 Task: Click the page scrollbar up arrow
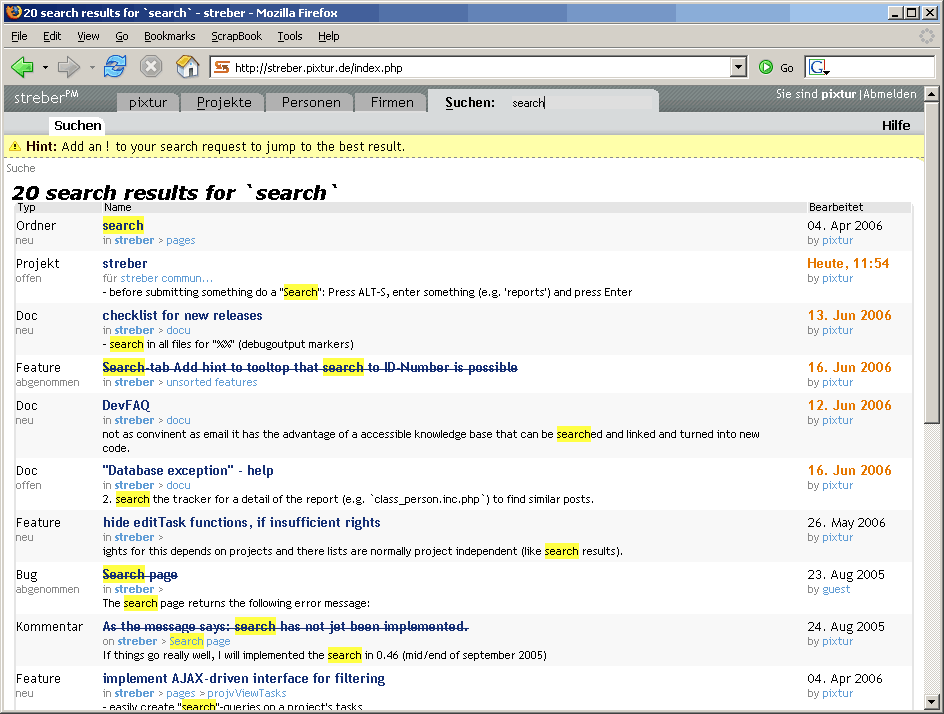pos(931,94)
